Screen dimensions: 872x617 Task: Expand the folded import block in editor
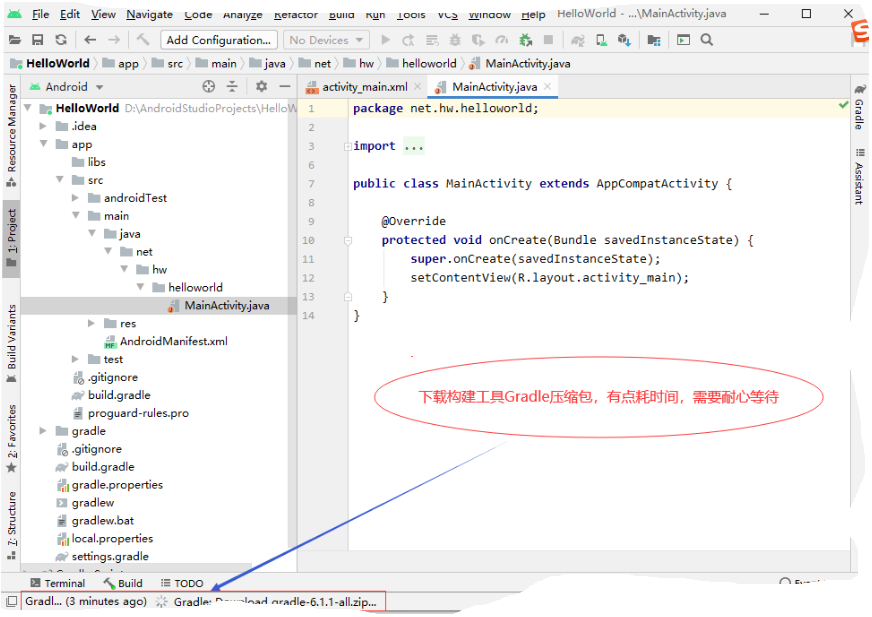(348, 146)
